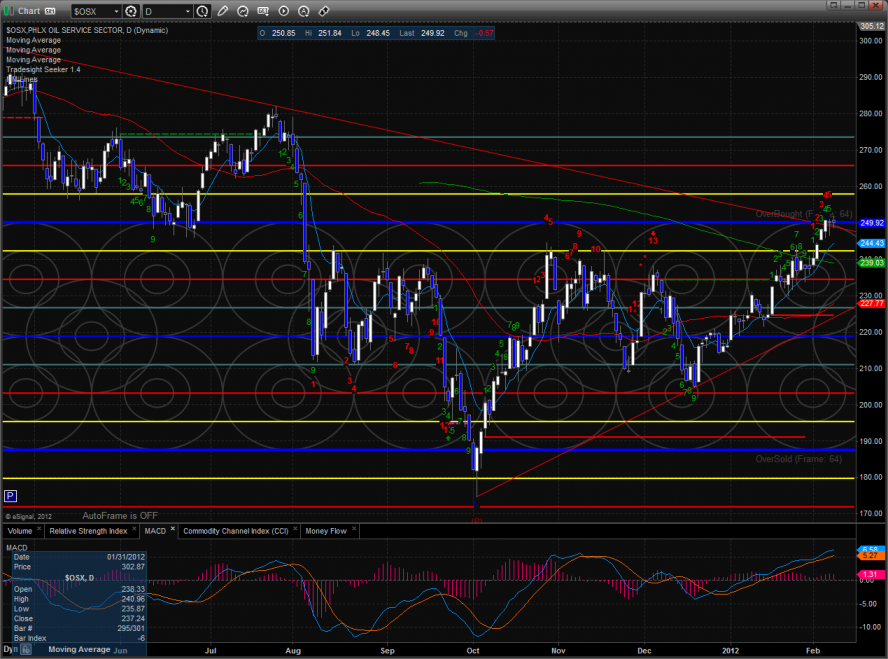Screen dimensions: 888x659
Task: Close the Money Flow tab
Action: click(x=354, y=529)
